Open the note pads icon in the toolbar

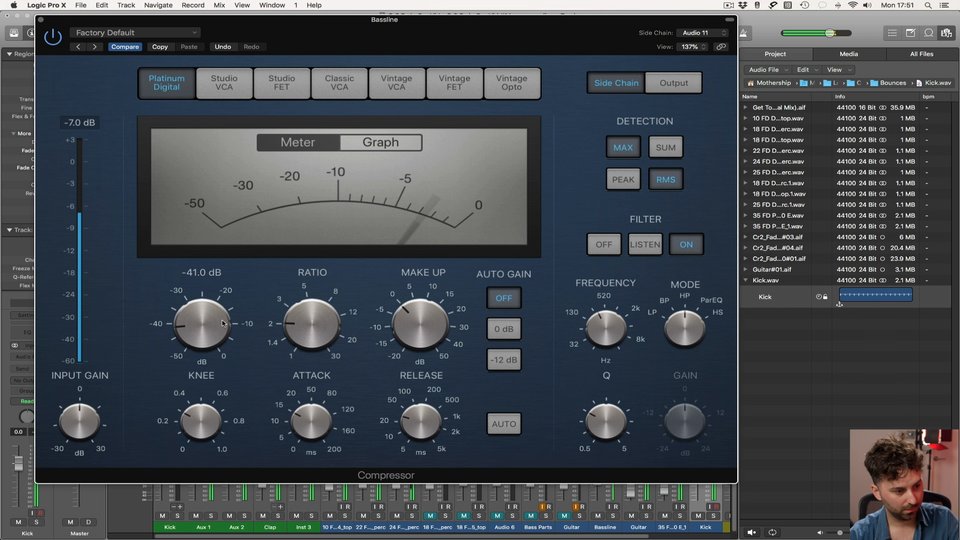(x=910, y=33)
